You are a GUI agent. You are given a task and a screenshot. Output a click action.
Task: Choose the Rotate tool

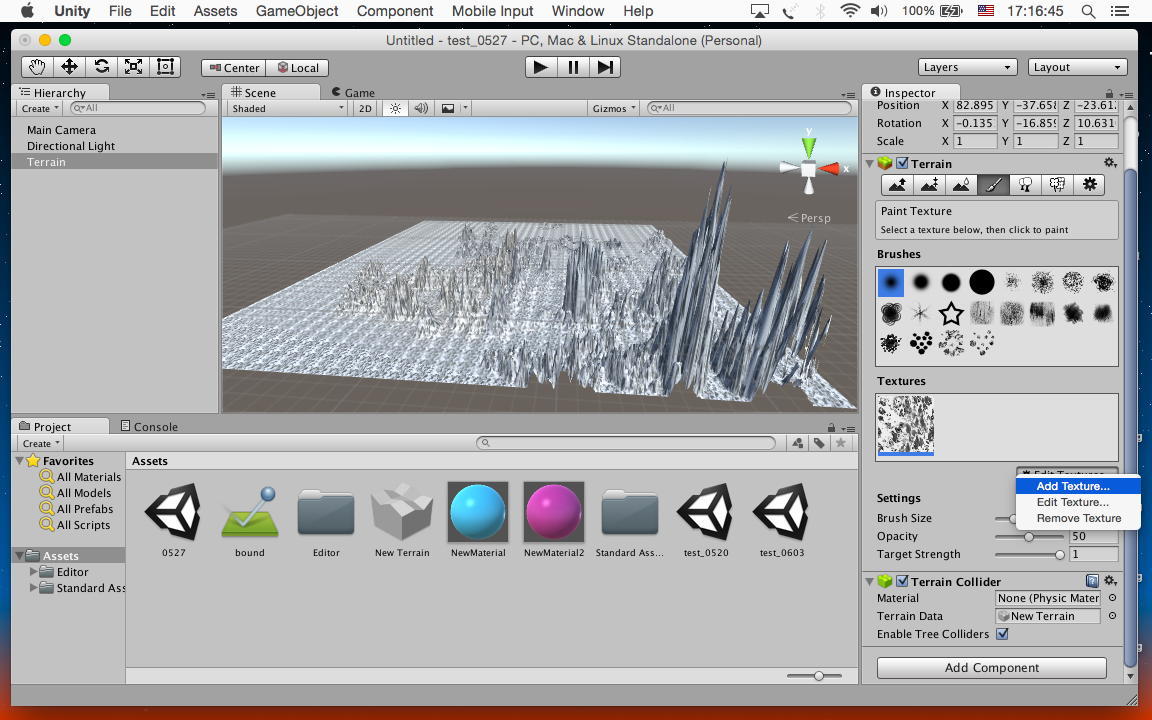point(101,67)
